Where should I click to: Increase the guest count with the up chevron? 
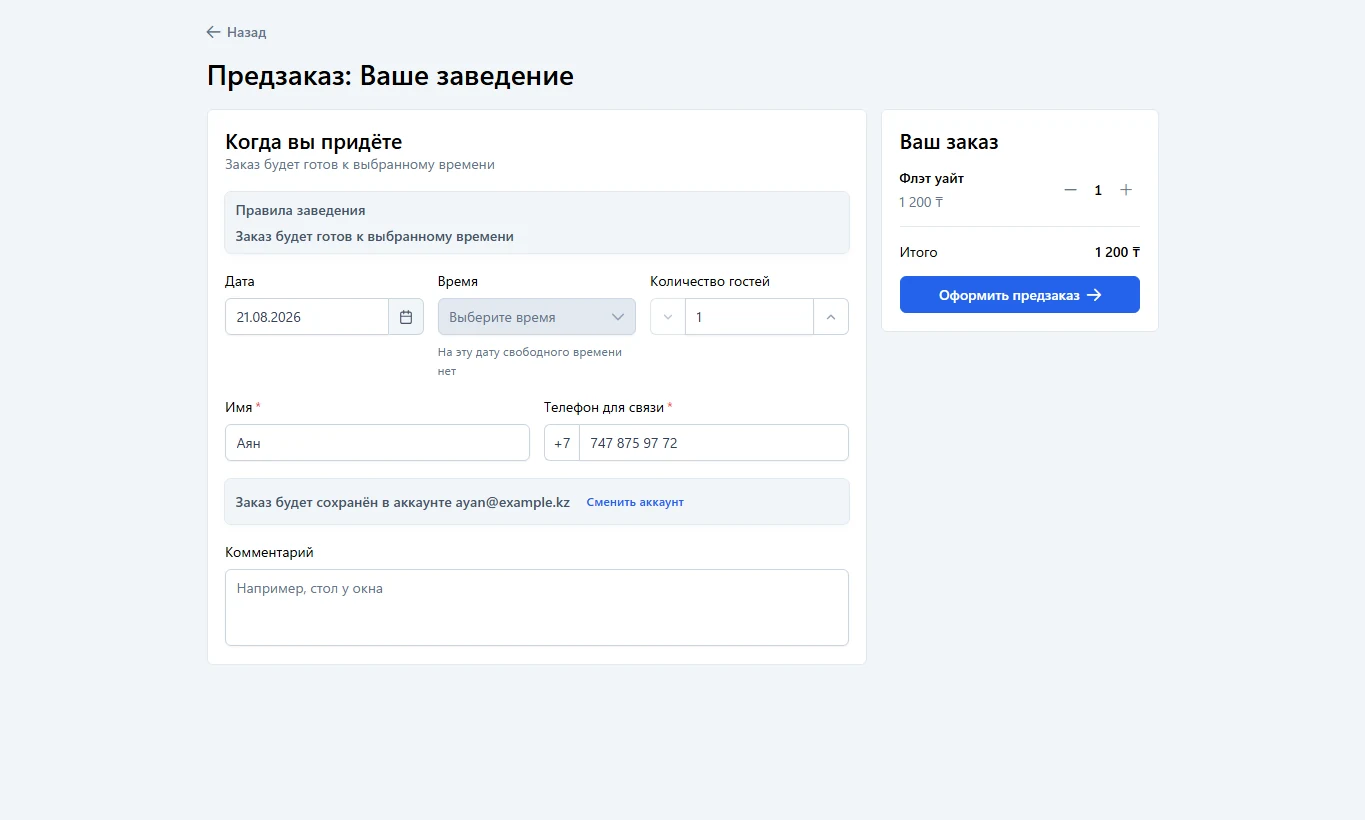[831, 317]
